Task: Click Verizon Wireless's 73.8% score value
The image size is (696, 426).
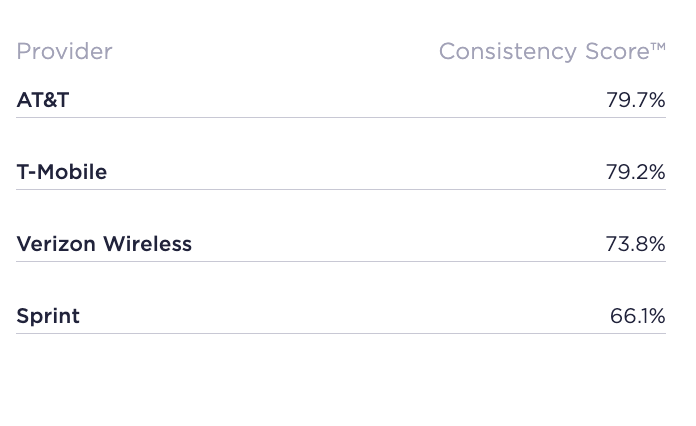Action: click(x=635, y=244)
